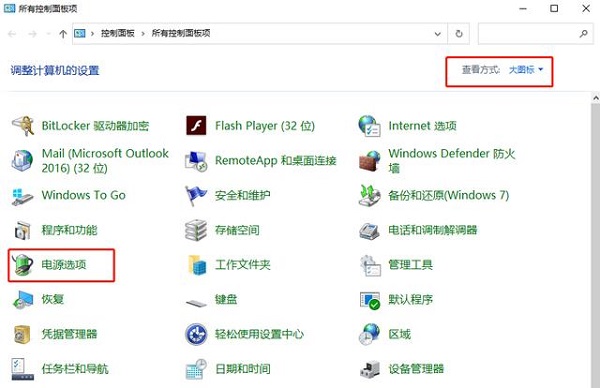Open the 管理工具 gear icon
This screenshot has width=600, height=388.
[x=370, y=265]
